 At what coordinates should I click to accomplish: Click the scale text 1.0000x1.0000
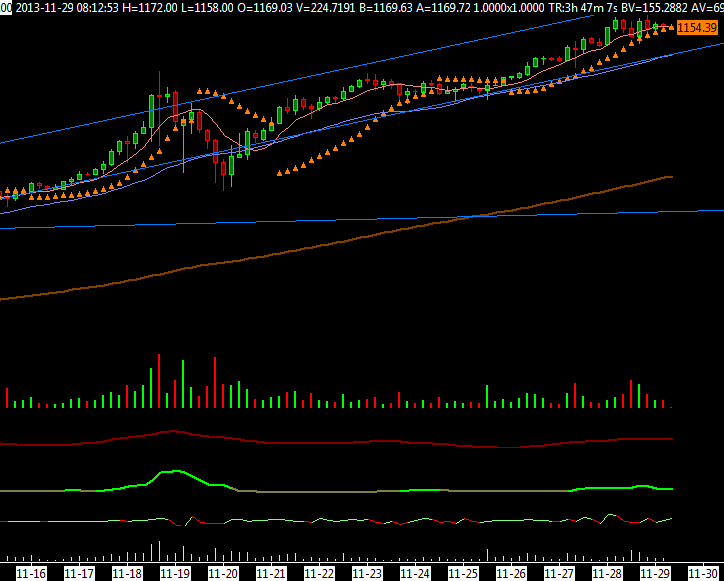coord(507,7)
